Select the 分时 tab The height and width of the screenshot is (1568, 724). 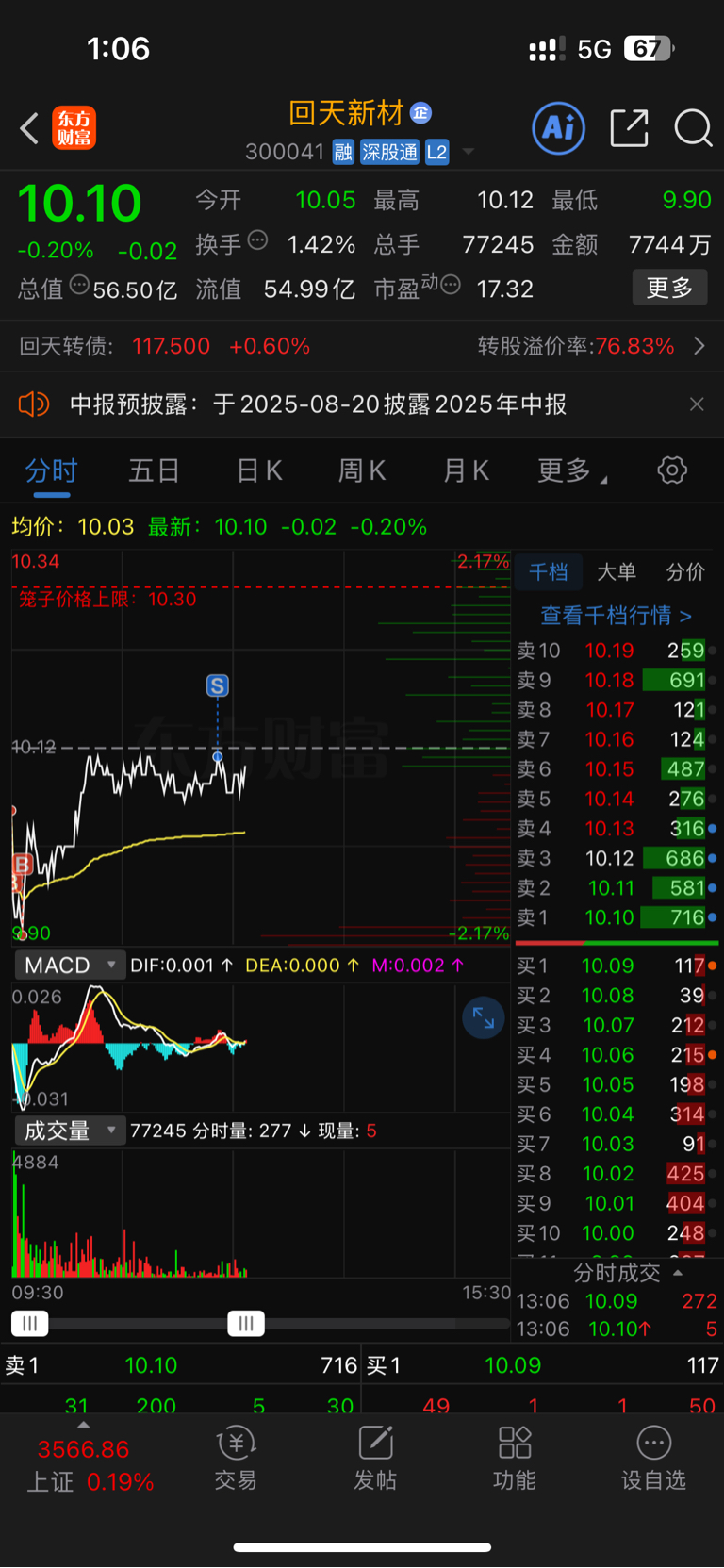[52, 470]
